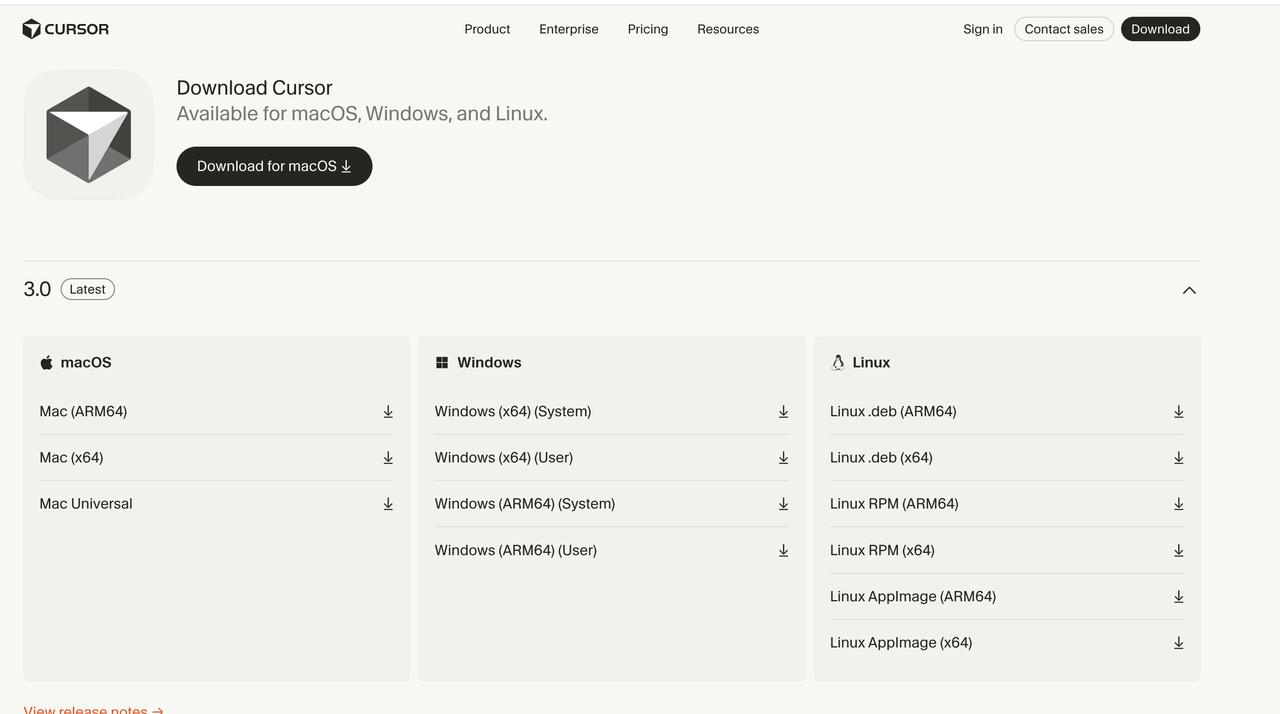
Task: Click download icon for Linux AppImage (x64)
Action: point(1179,643)
